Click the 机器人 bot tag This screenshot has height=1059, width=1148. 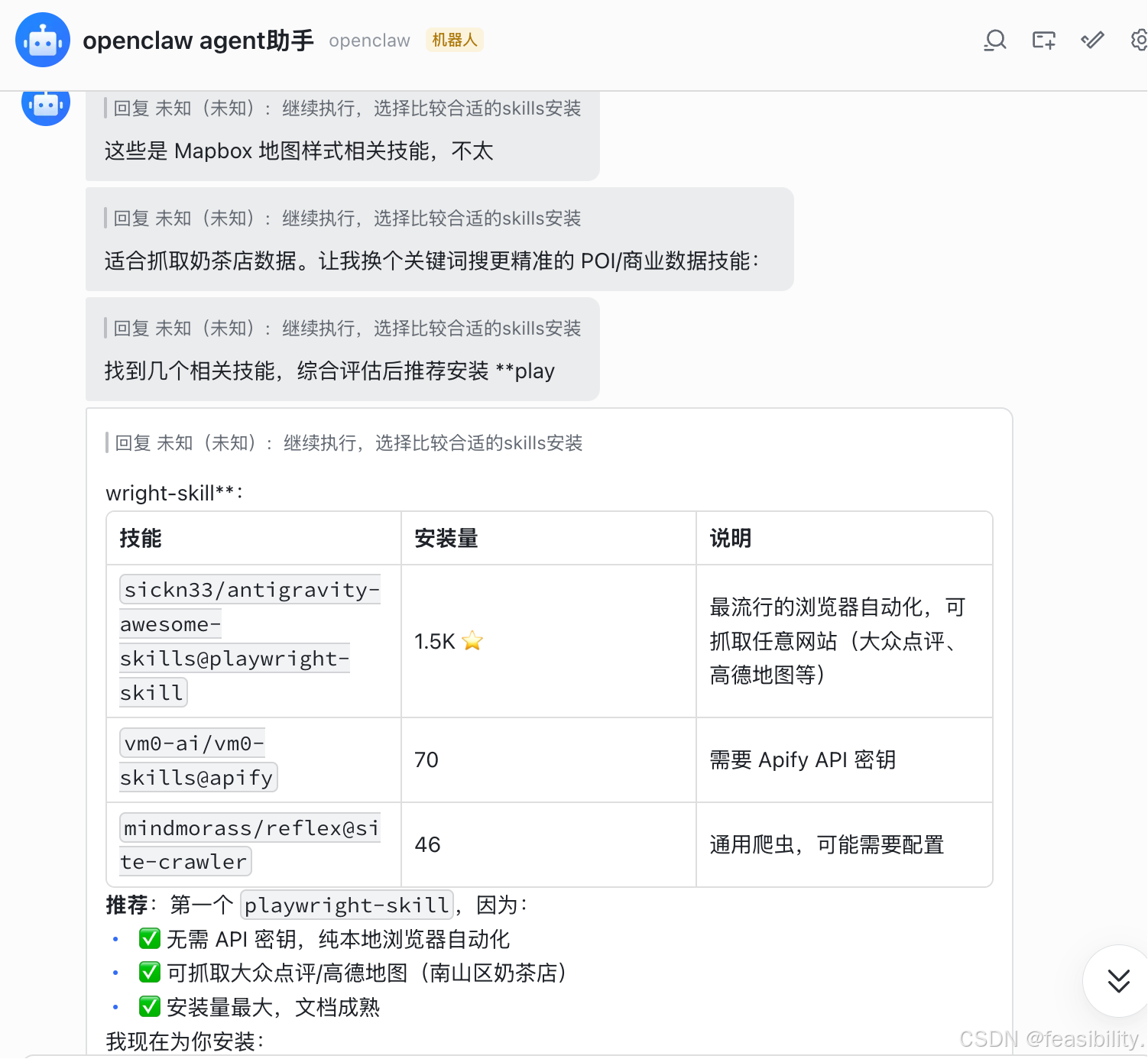pos(455,39)
